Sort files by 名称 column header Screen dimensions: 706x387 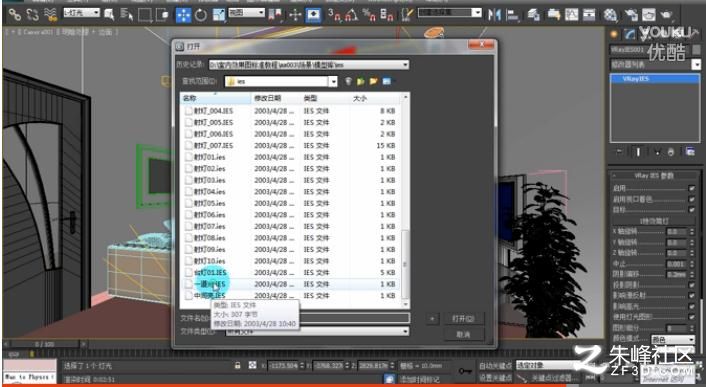(215, 98)
